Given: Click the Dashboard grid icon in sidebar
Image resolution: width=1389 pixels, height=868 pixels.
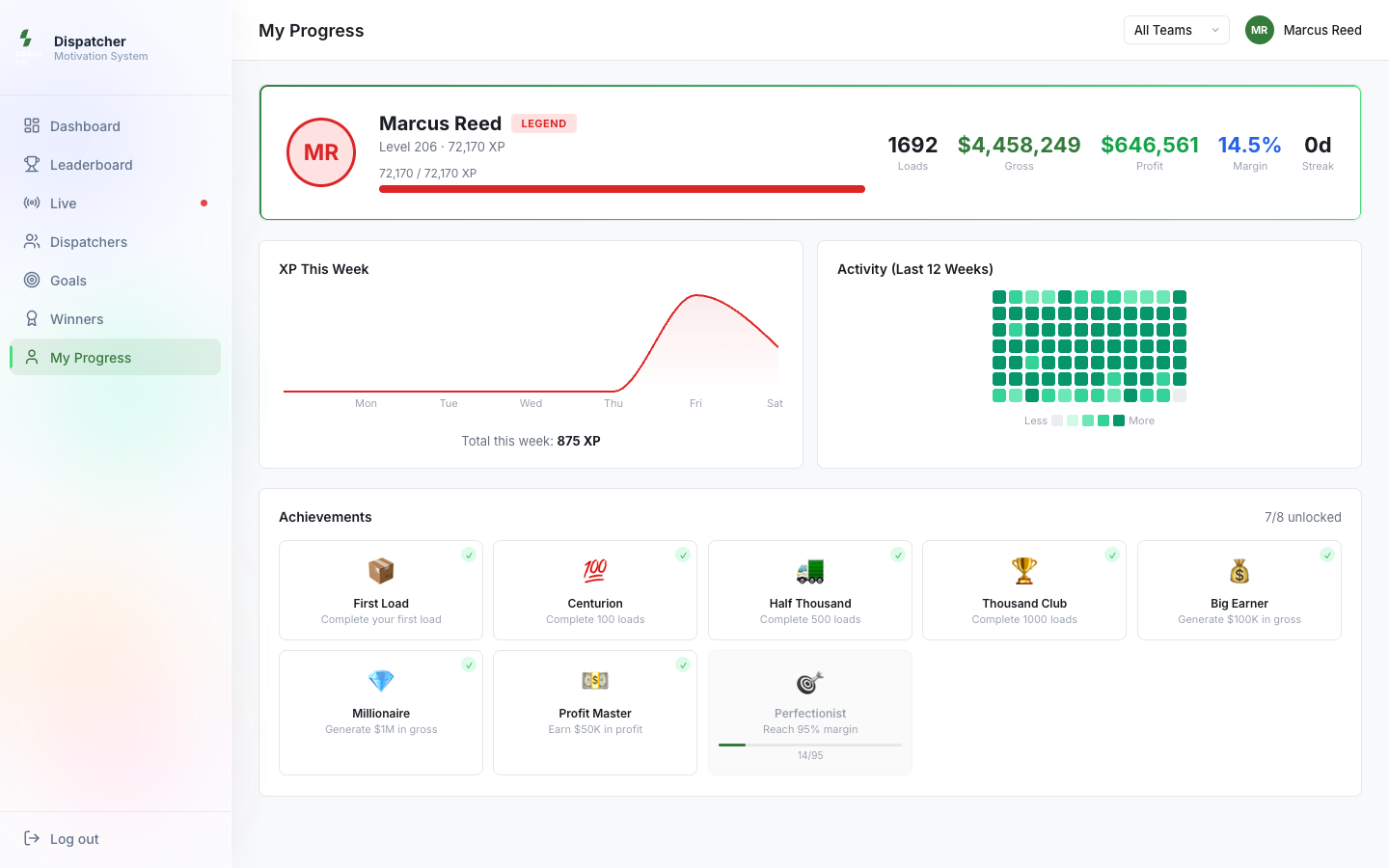Looking at the screenshot, I should 32,125.
